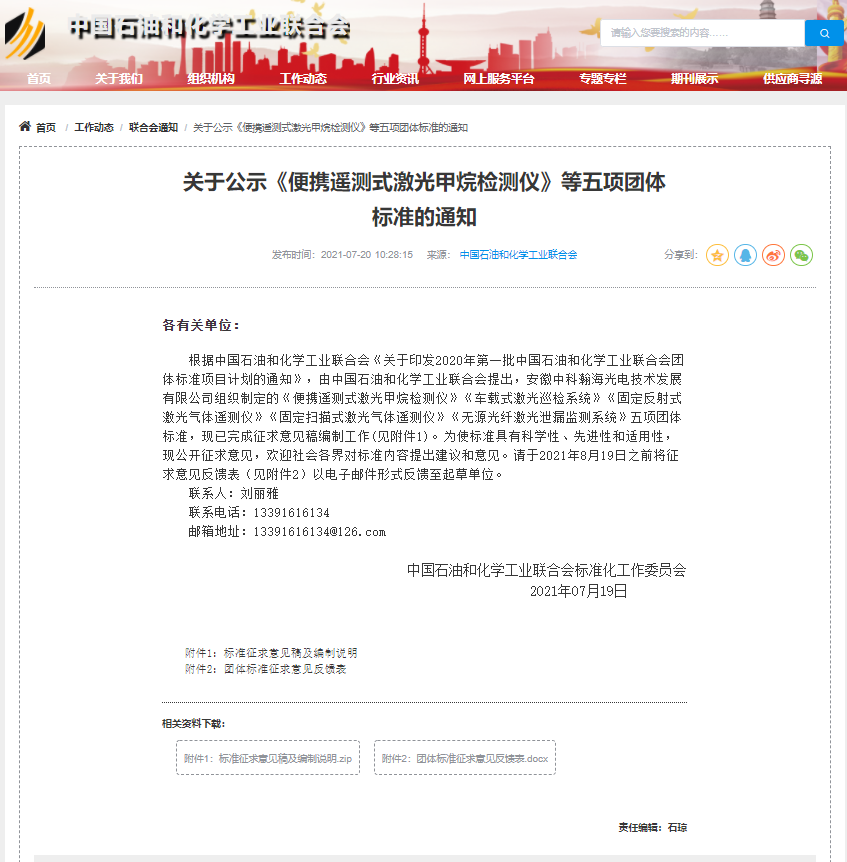
Task: Open 关于我们 navigation item
Action: 119,79
